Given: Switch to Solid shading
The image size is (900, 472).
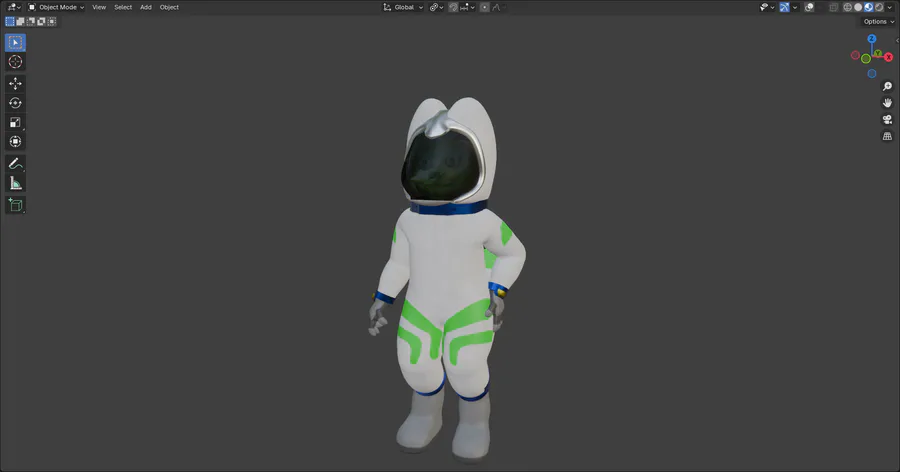Looking at the screenshot, I should click(x=858, y=7).
